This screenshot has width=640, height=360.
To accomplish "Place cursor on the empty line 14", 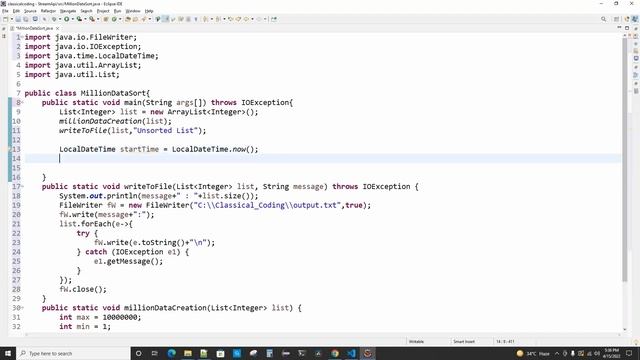I will [x=323, y=158].
